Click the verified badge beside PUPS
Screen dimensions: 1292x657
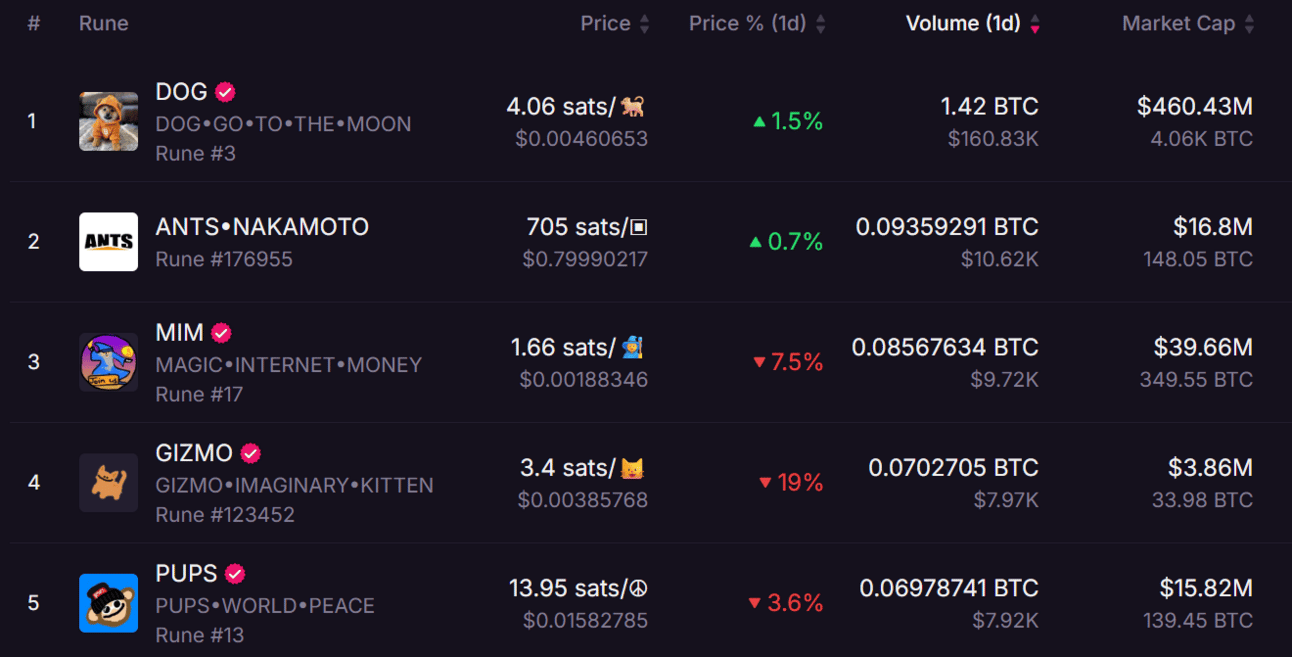tap(235, 574)
